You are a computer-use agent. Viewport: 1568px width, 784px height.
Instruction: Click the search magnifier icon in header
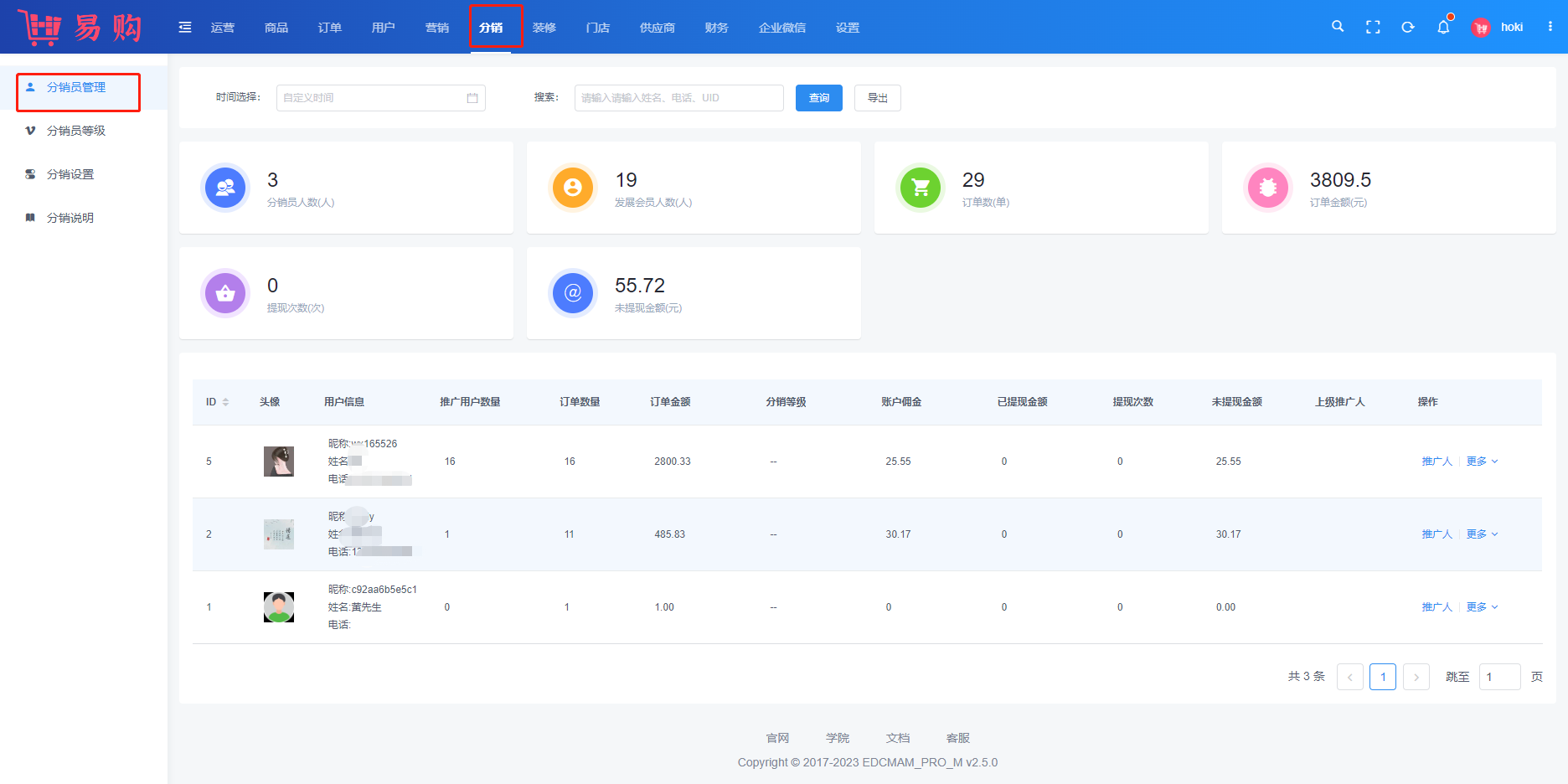(x=1338, y=27)
